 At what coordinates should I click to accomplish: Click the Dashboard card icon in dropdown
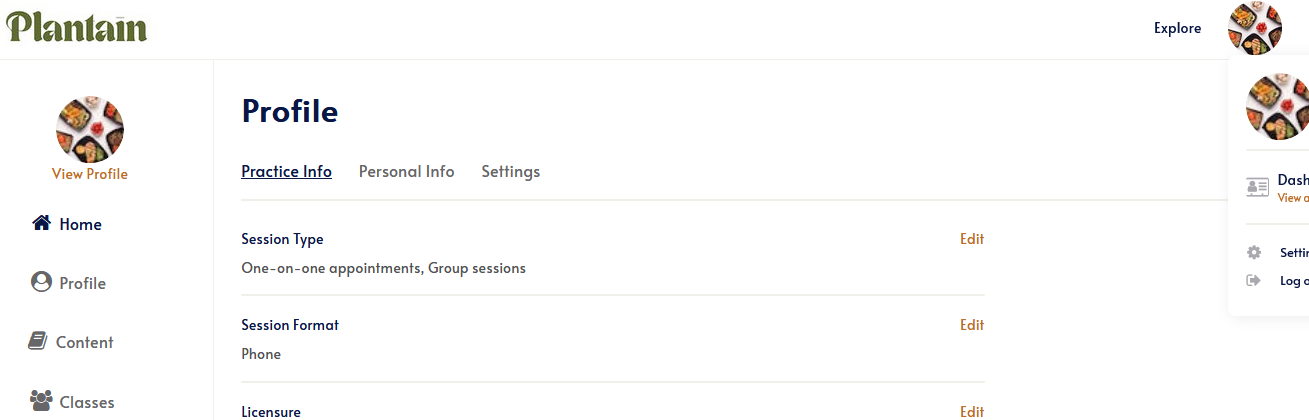[x=1257, y=187]
